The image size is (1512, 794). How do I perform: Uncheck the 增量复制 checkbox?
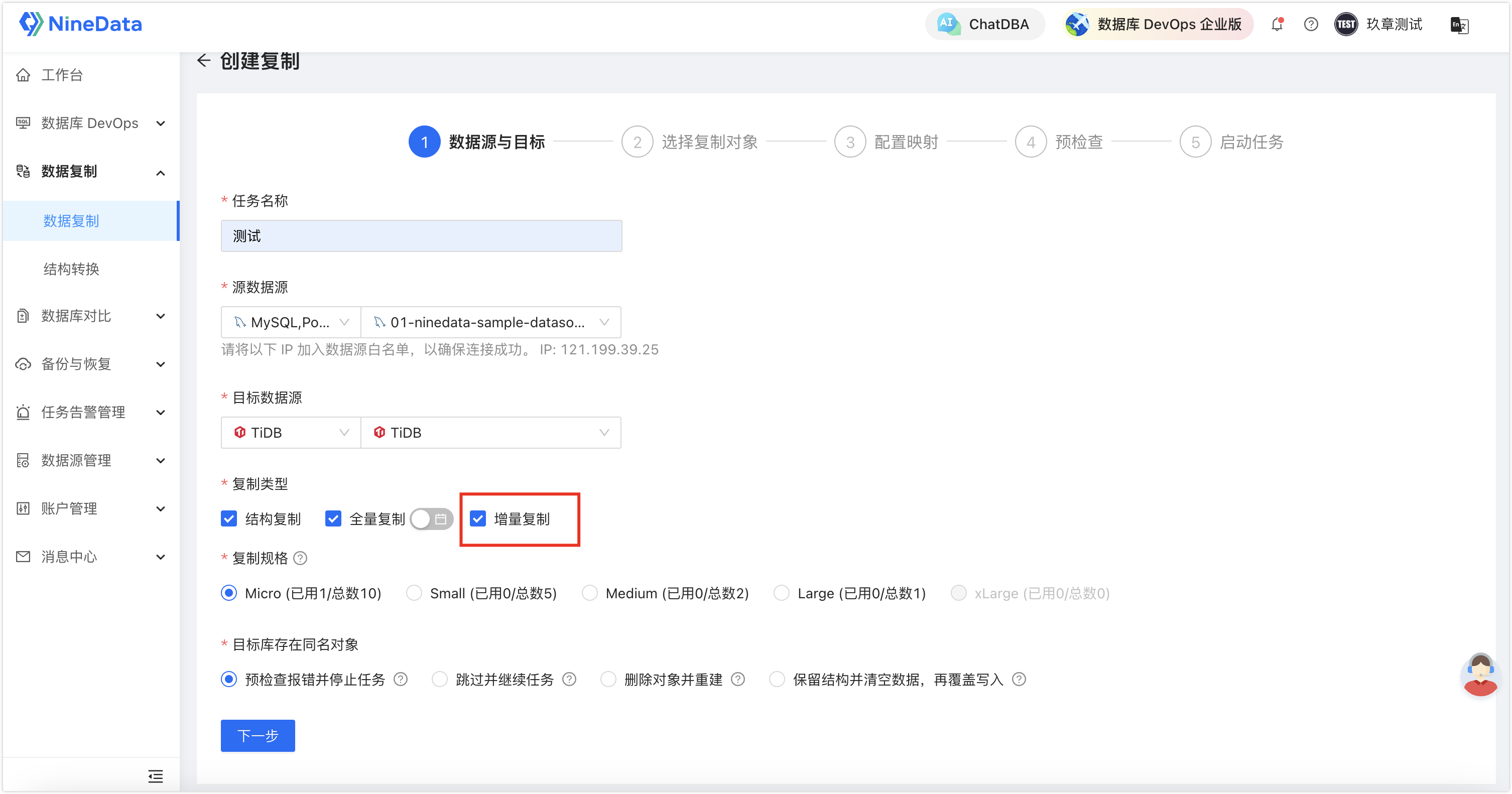pos(478,519)
